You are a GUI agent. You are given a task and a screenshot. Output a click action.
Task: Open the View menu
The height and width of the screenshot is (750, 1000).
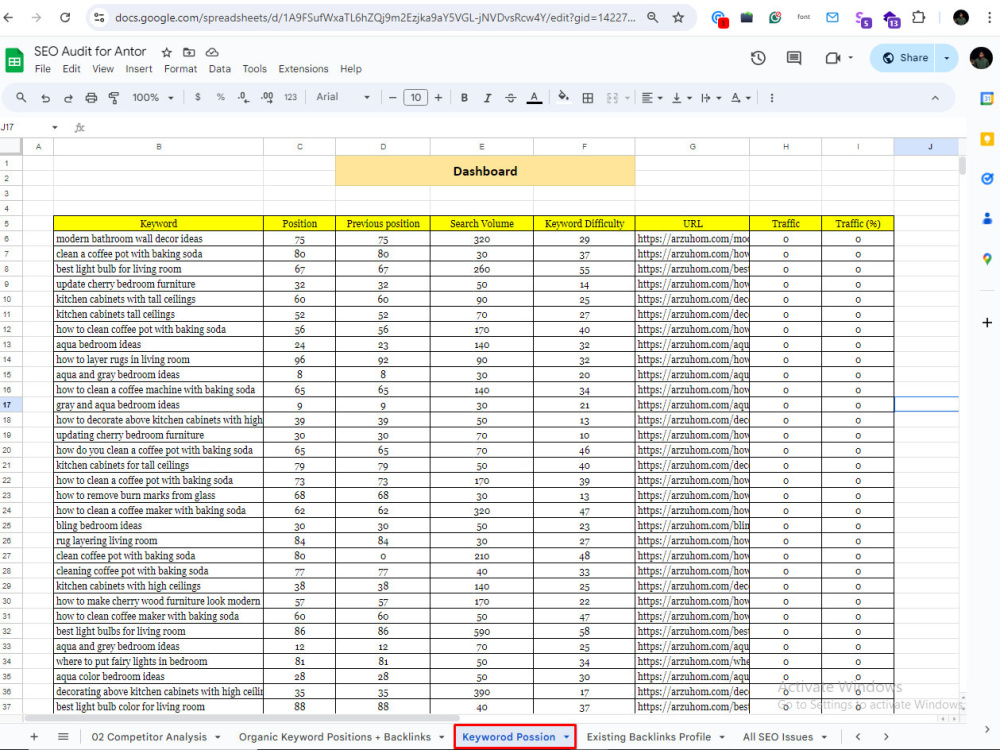click(x=103, y=69)
